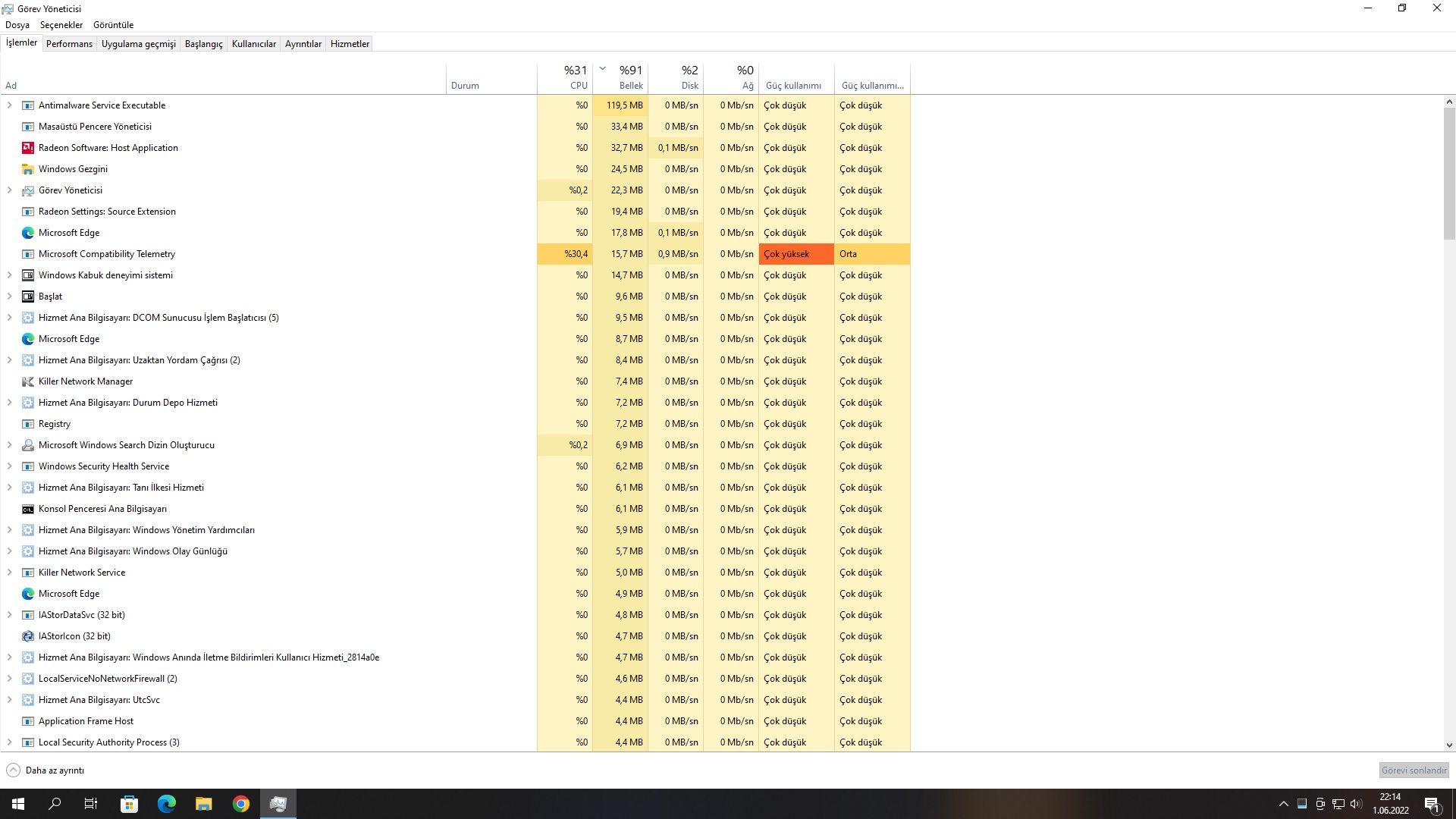Switch to the Performans tab
This screenshot has height=819, width=1456.
69,44
